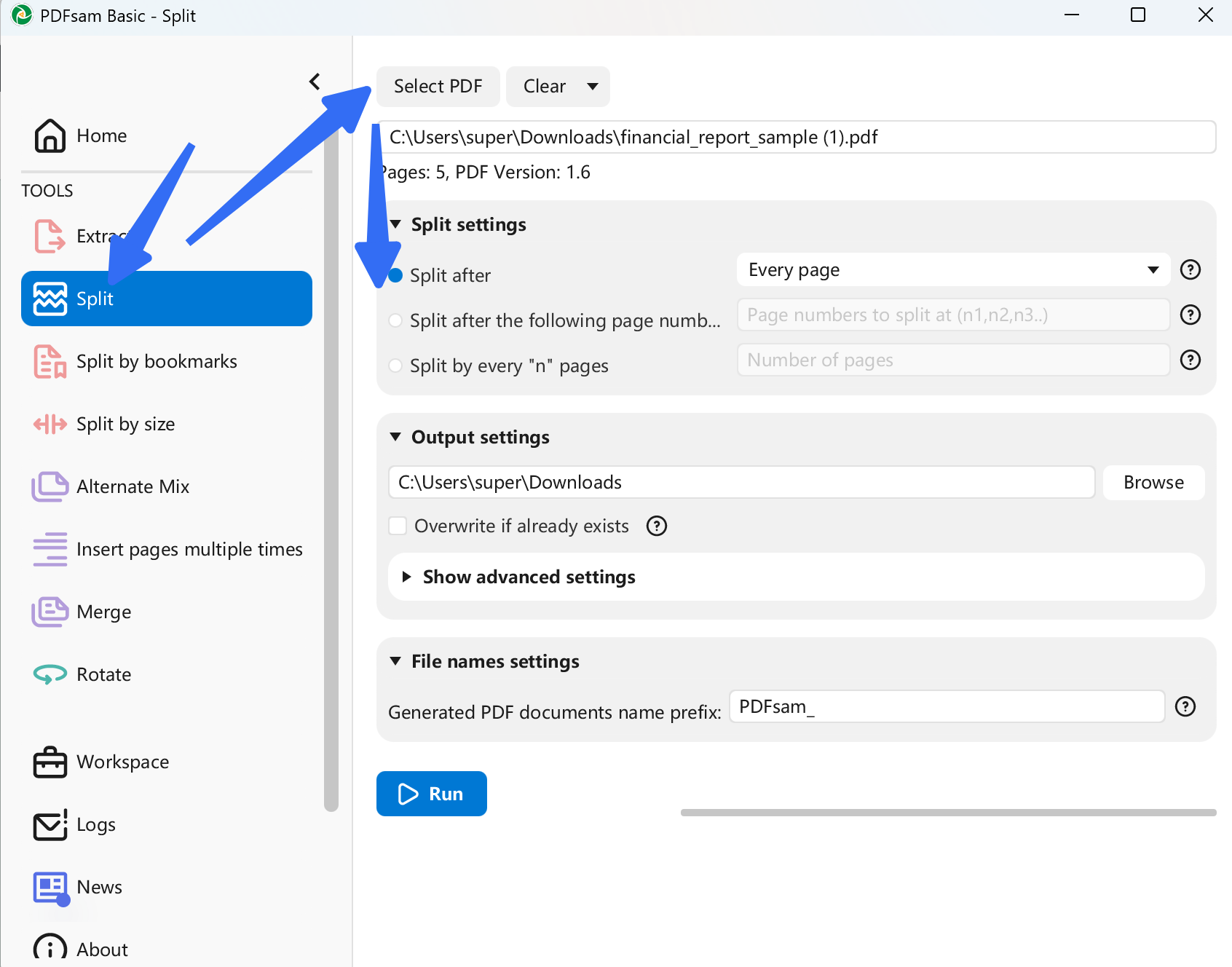1232x967 pixels.
Task: Open help for Split after option
Action: coord(1190,269)
